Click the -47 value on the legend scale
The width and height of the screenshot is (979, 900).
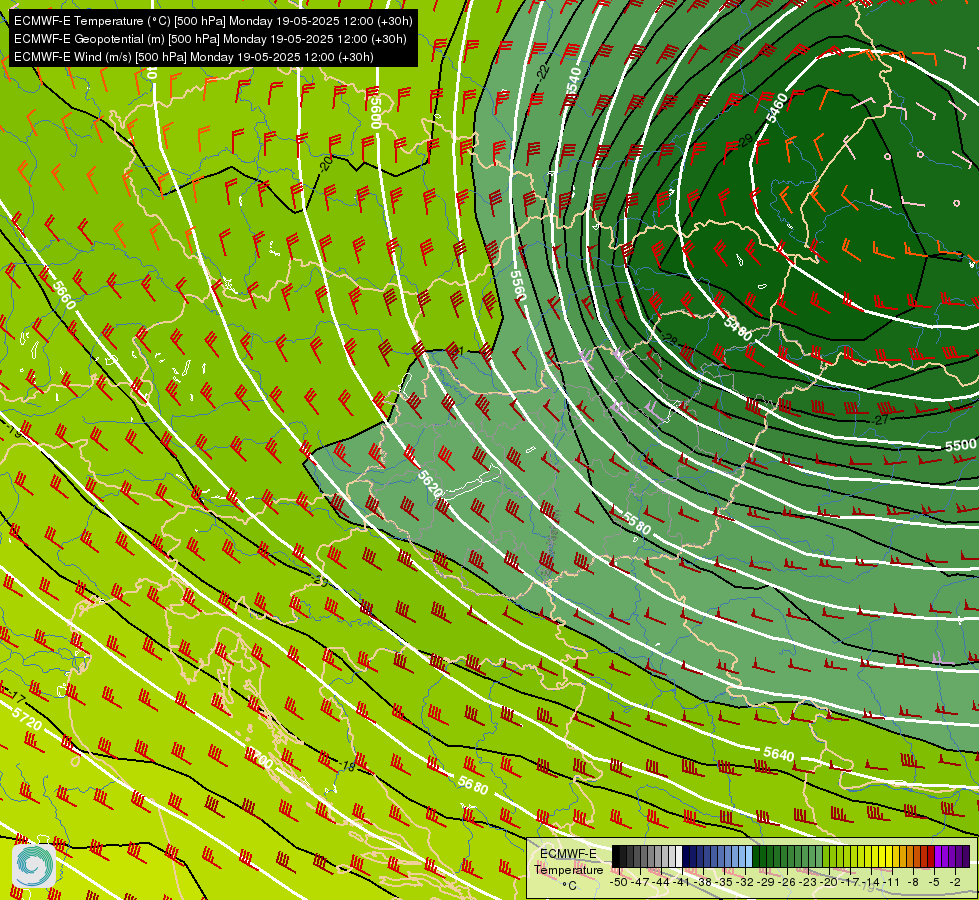pyautogui.click(x=642, y=882)
